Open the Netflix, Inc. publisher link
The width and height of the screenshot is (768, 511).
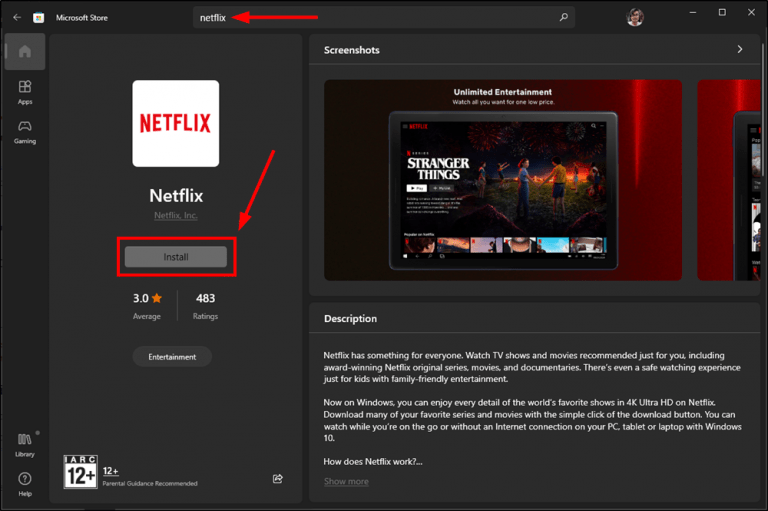tap(176, 216)
